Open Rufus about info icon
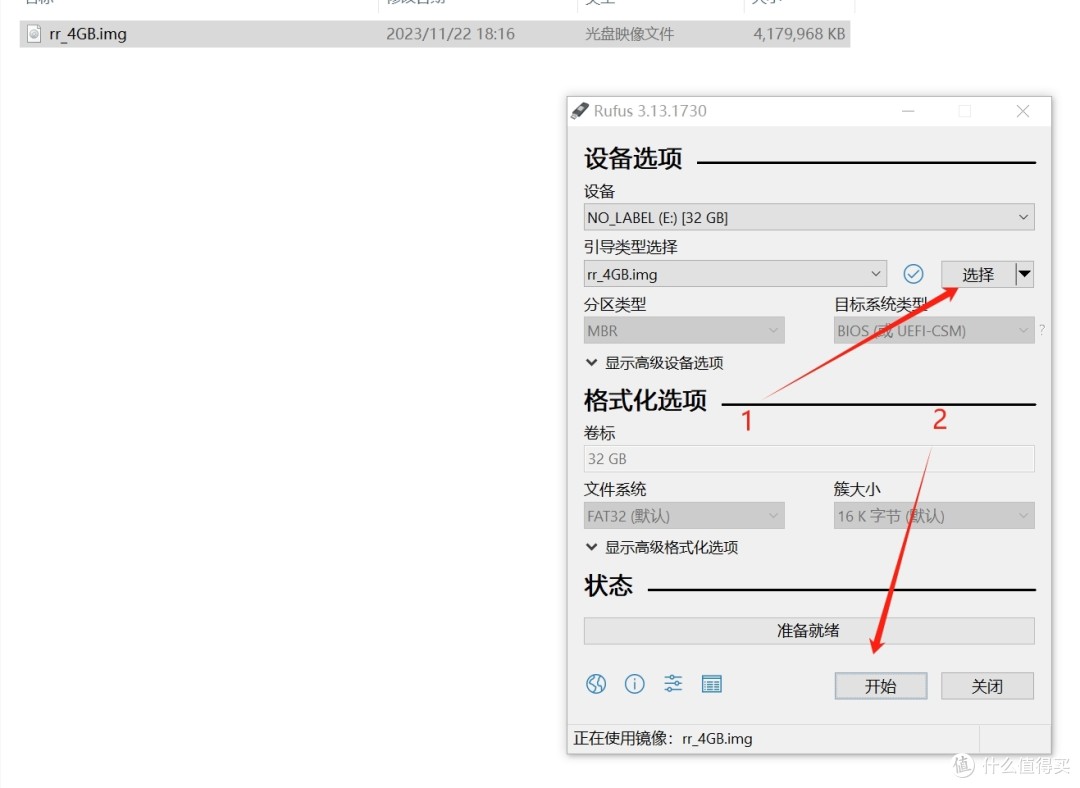Screen dimensions: 1080x788 pyautogui.click(x=634, y=684)
